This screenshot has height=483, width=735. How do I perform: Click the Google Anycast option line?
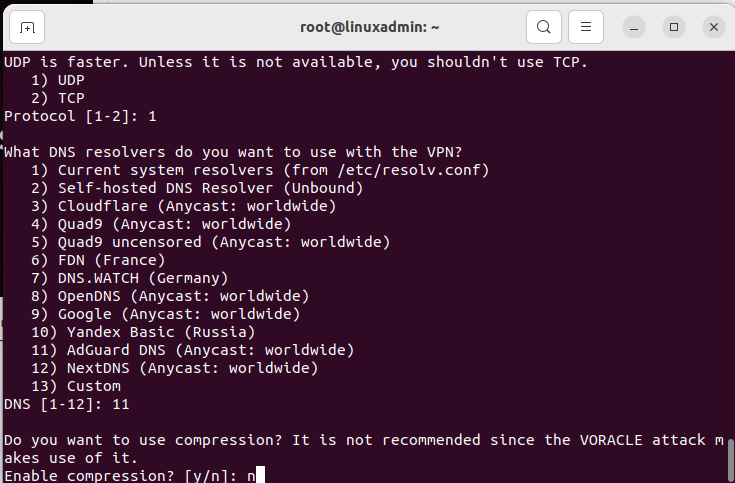pos(165,314)
